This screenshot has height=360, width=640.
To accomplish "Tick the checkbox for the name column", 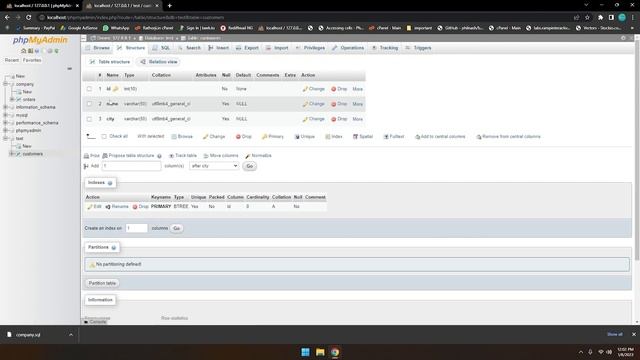I will click(x=89, y=104).
